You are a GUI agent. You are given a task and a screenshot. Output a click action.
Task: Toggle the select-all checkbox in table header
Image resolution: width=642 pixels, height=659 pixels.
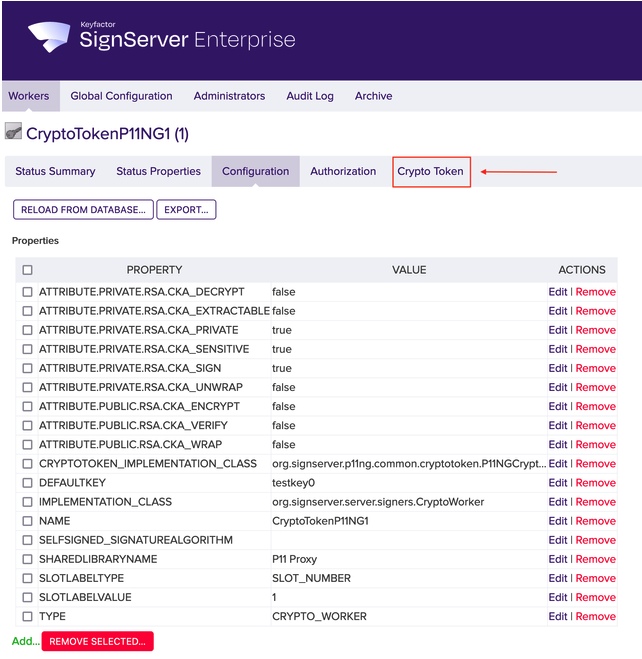pos(28,270)
